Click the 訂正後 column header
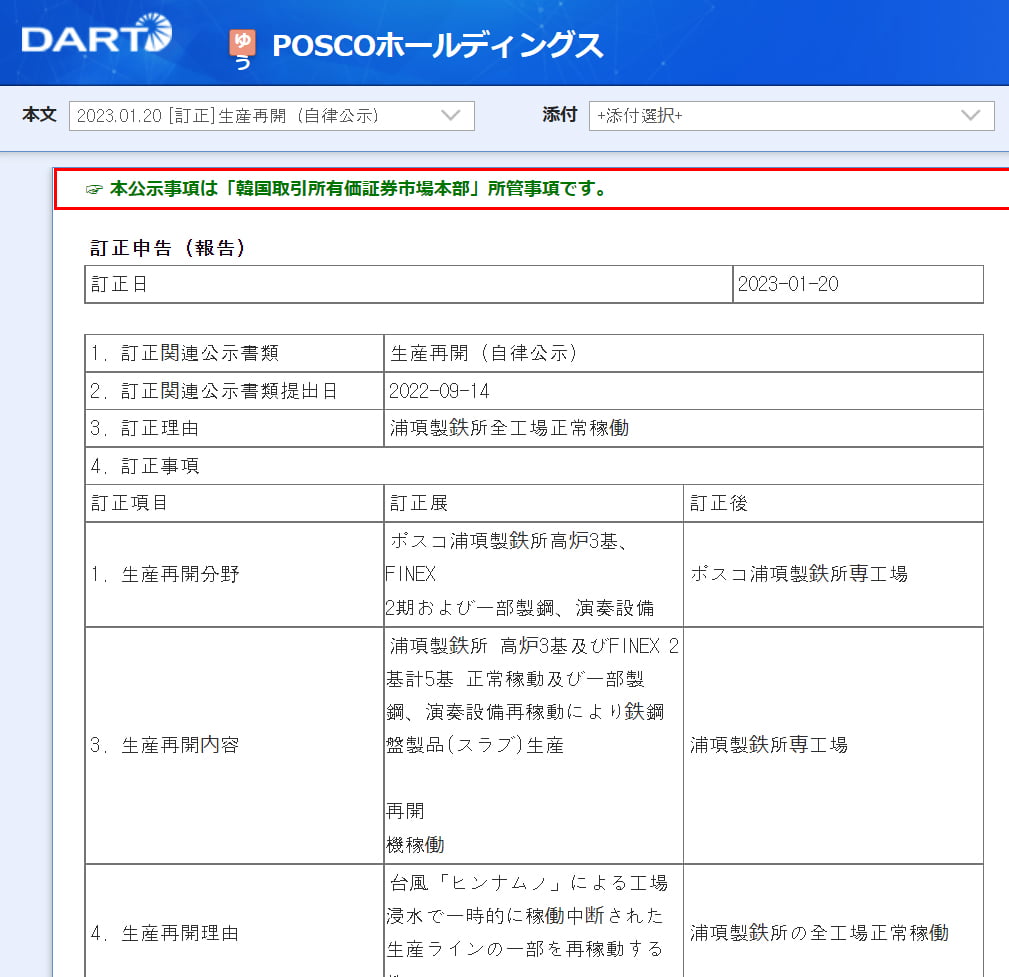The height and width of the screenshot is (977, 1009). (833, 503)
